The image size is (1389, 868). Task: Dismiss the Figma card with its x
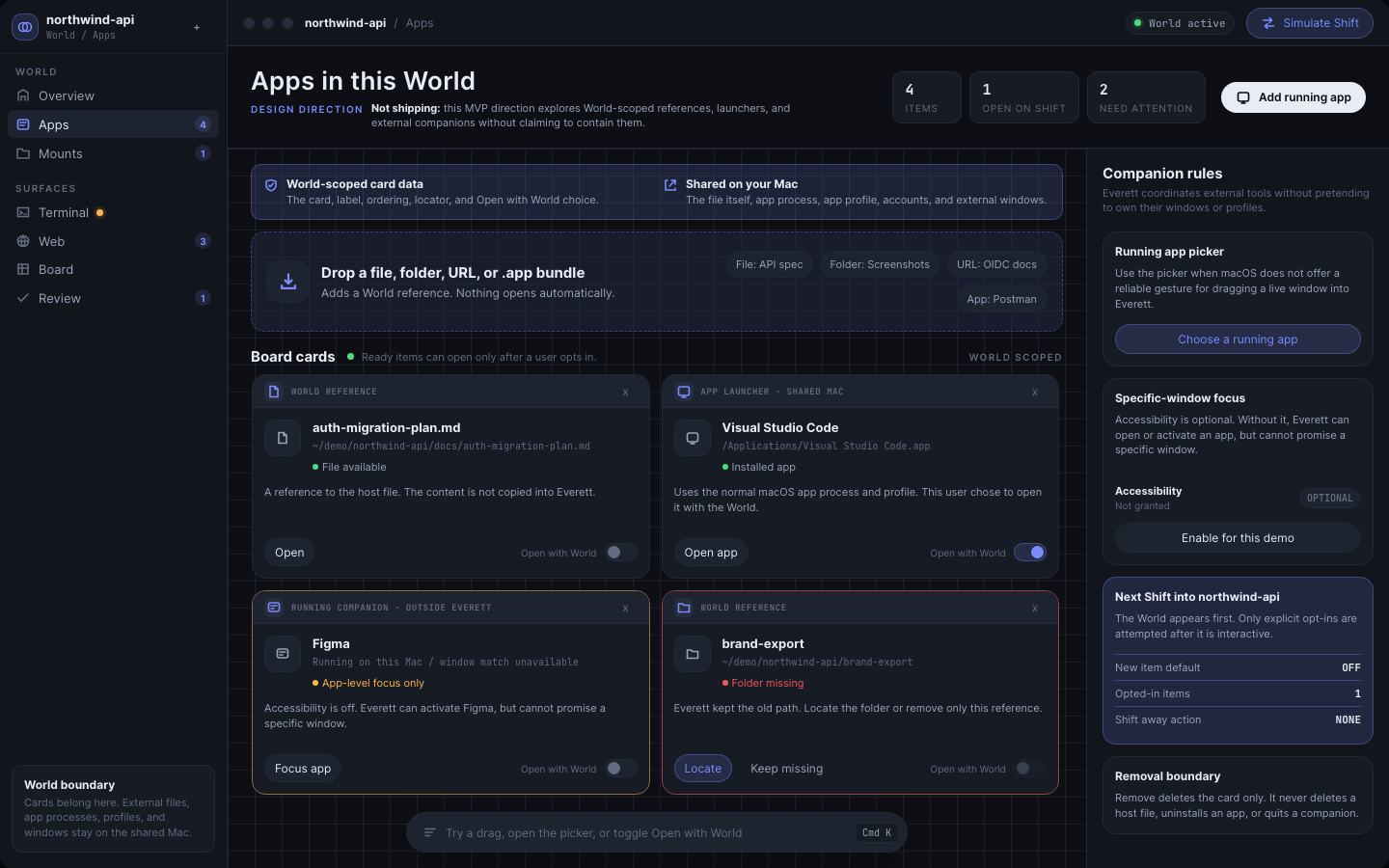coord(626,609)
